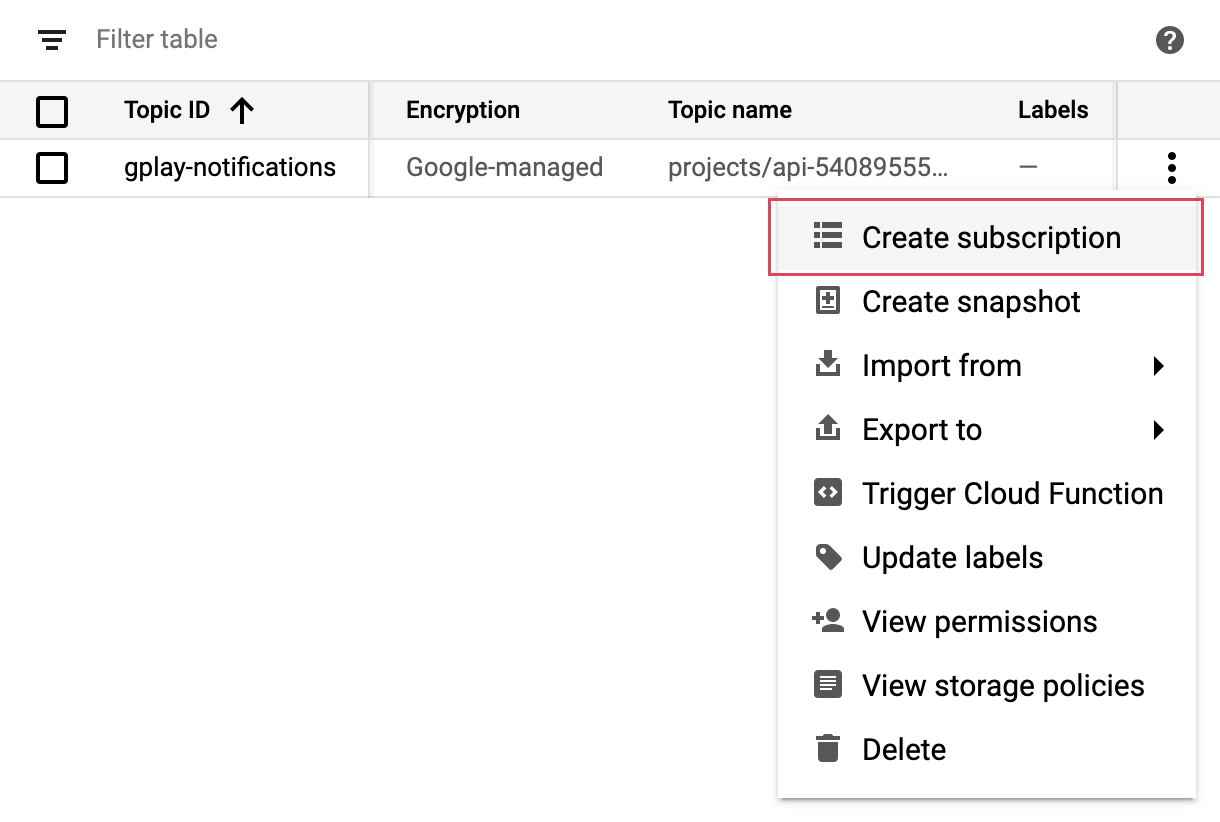Expand the Import from submenu arrow
The height and width of the screenshot is (822, 1220).
click(x=1158, y=366)
